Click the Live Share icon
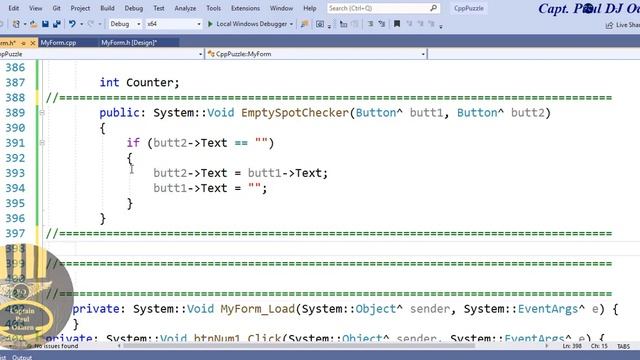The width and height of the screenshot is (640, 360). pos(609,25)
